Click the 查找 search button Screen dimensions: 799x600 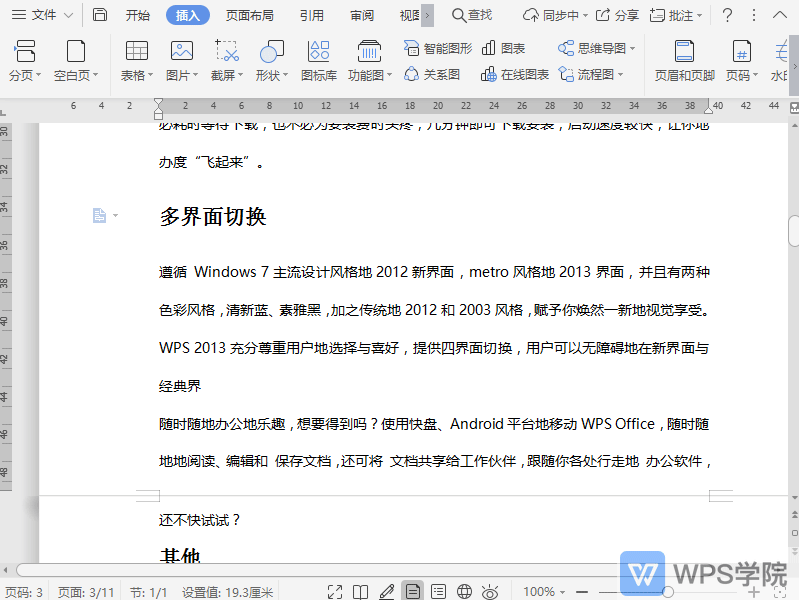472,15
